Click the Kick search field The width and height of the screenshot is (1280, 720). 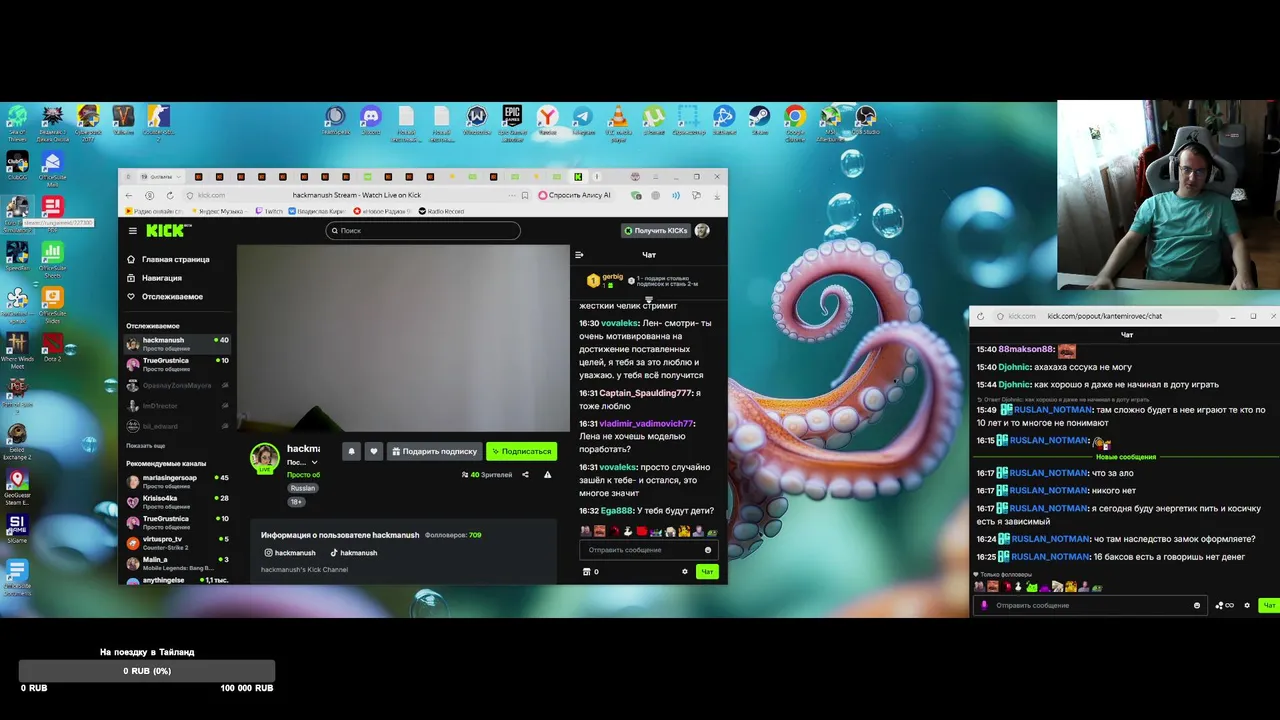click(423, 231)
